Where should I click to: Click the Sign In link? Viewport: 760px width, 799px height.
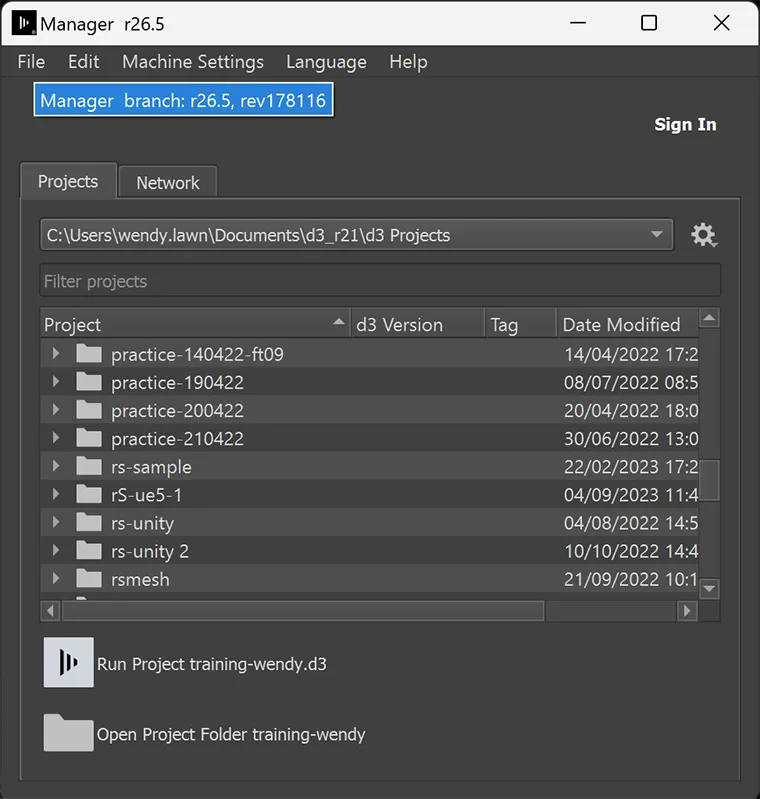[x=685, y=124]
